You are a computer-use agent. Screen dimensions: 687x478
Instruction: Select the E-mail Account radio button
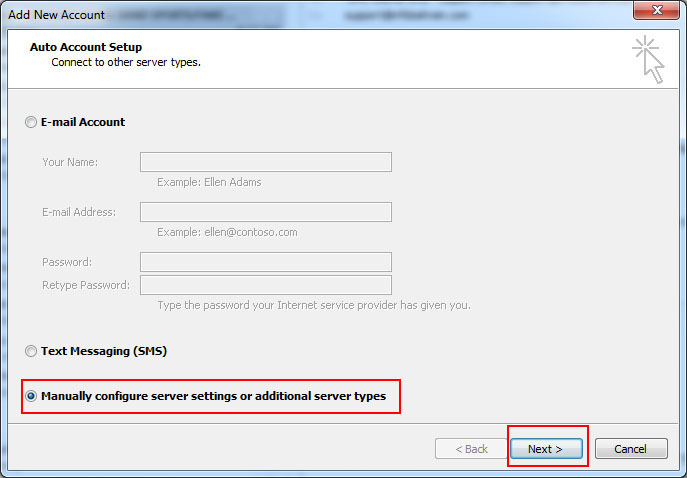click(x=30, y=122)
